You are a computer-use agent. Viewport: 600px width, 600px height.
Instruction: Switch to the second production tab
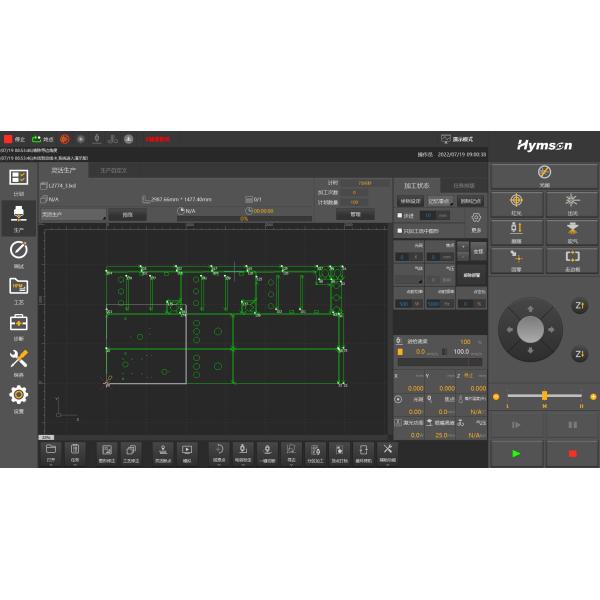tap(114, 171)
